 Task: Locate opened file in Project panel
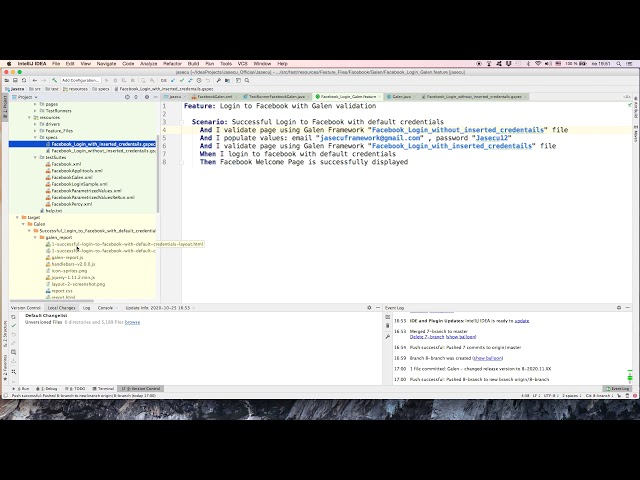127,97
